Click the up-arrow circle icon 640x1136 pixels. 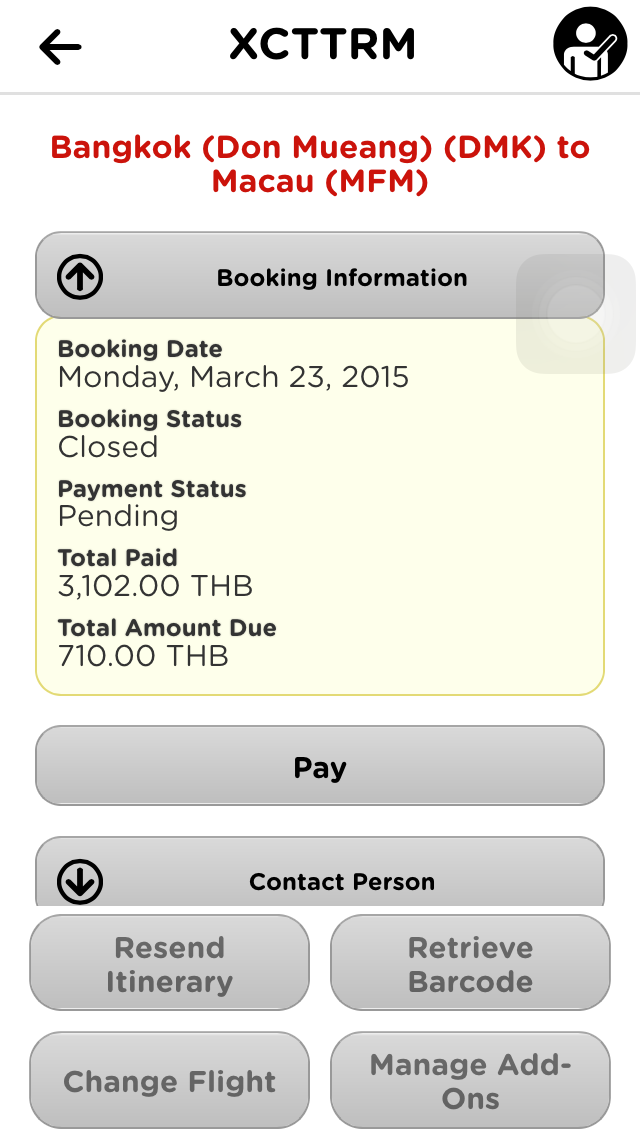tap(80, 277)
